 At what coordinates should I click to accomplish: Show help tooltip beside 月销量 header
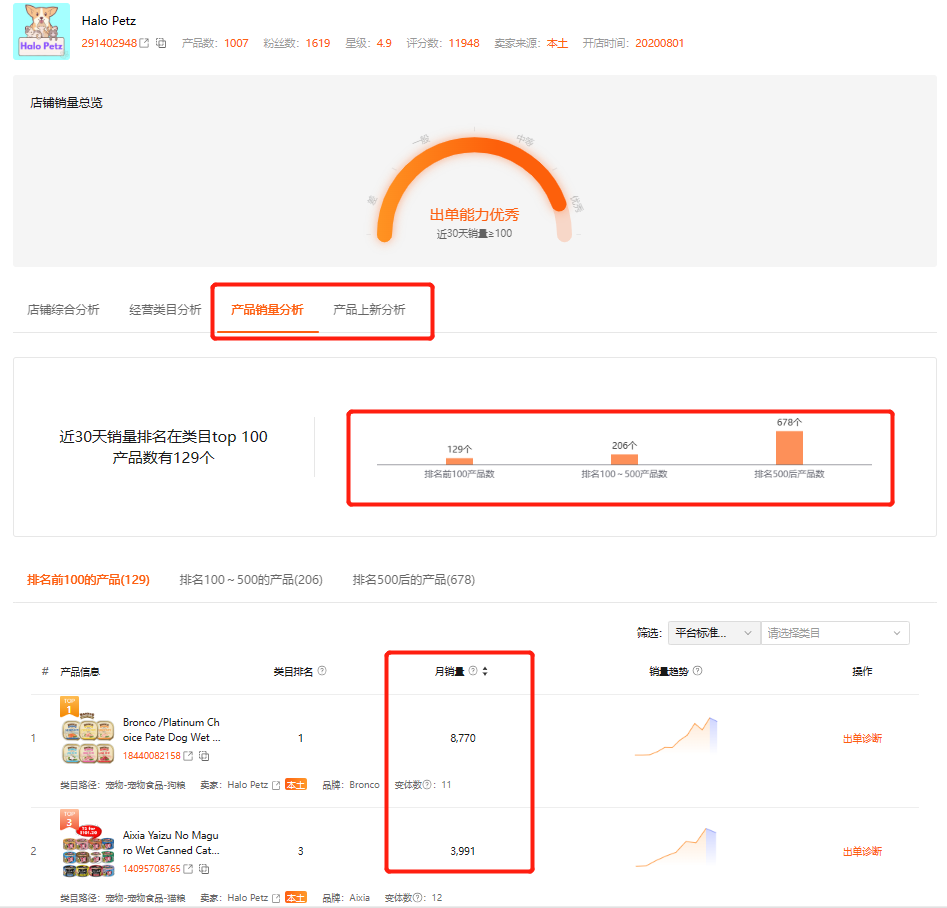point(473,671)
